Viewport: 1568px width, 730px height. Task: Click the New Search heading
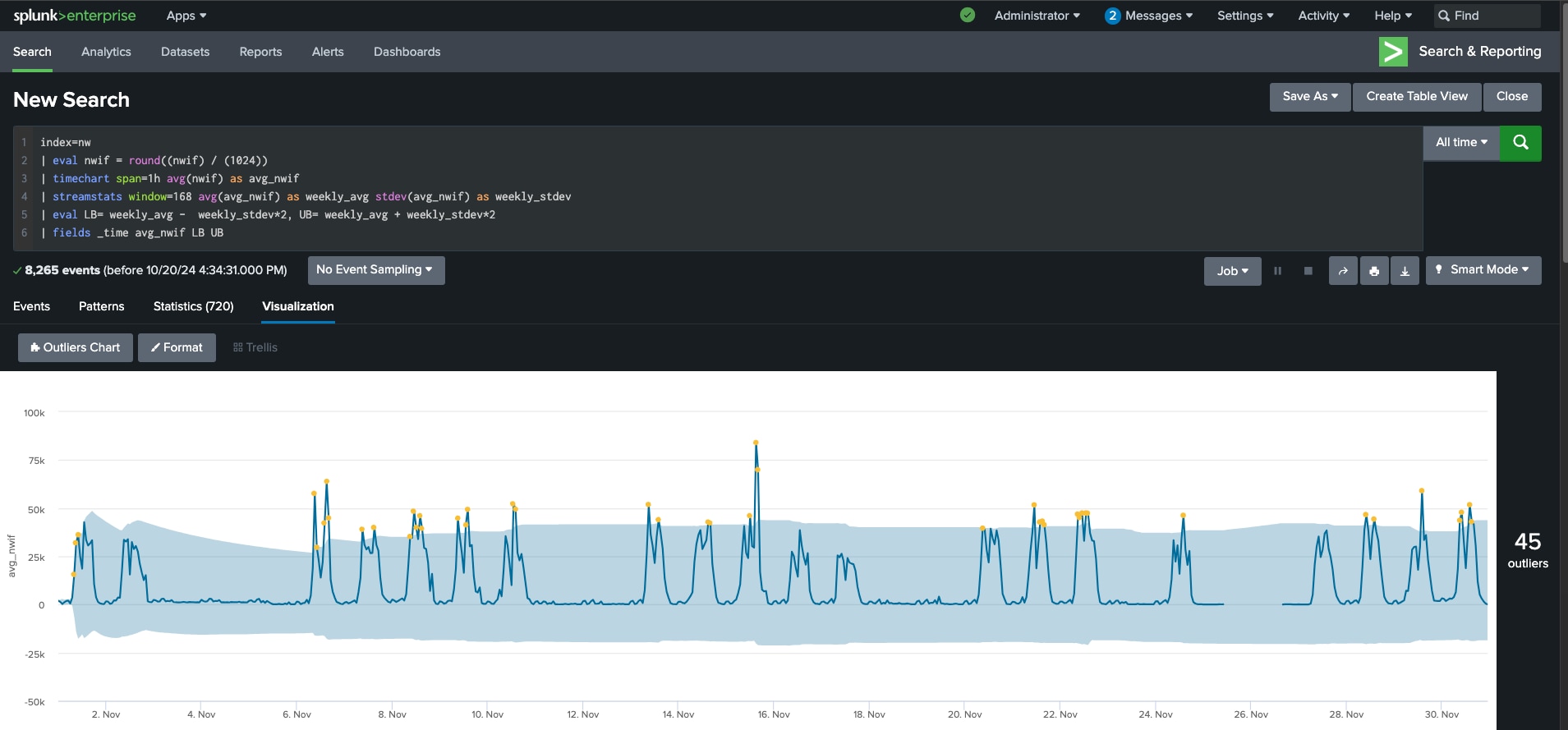point(71,100)
